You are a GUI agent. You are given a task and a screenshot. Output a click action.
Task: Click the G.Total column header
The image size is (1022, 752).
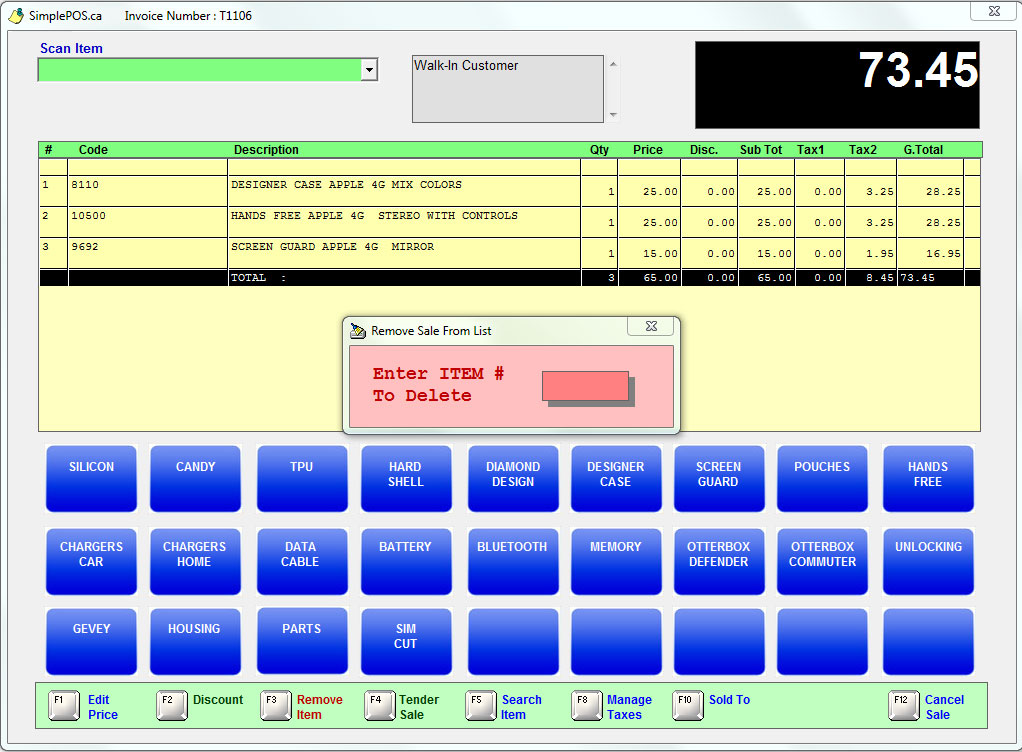coord(923,150)
